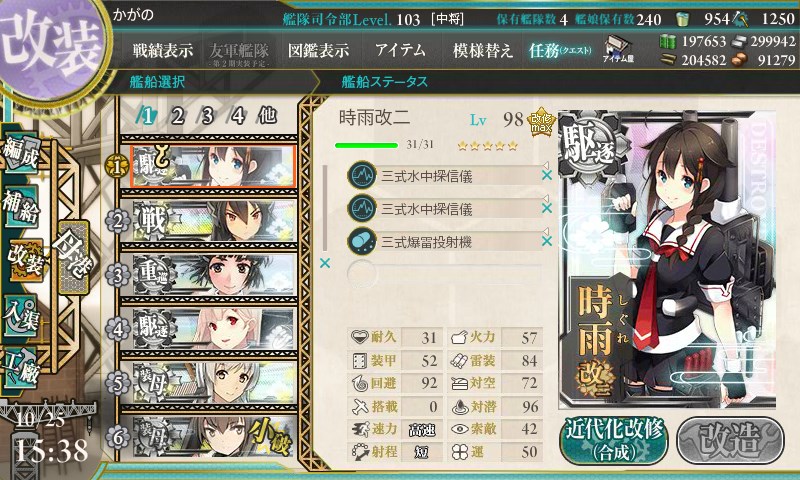Click the 母港 home port icon
The width and height of the screenshot is (800, 480).
pos(73,258)
